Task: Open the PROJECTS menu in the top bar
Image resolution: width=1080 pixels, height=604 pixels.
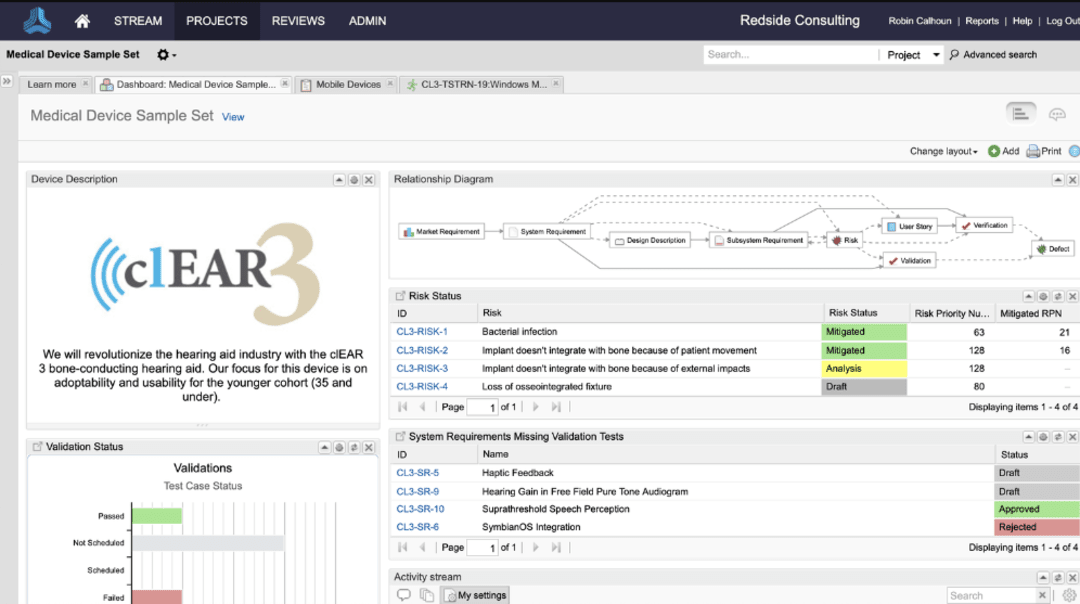Action: pyautogui.click(x=216, y=20)
